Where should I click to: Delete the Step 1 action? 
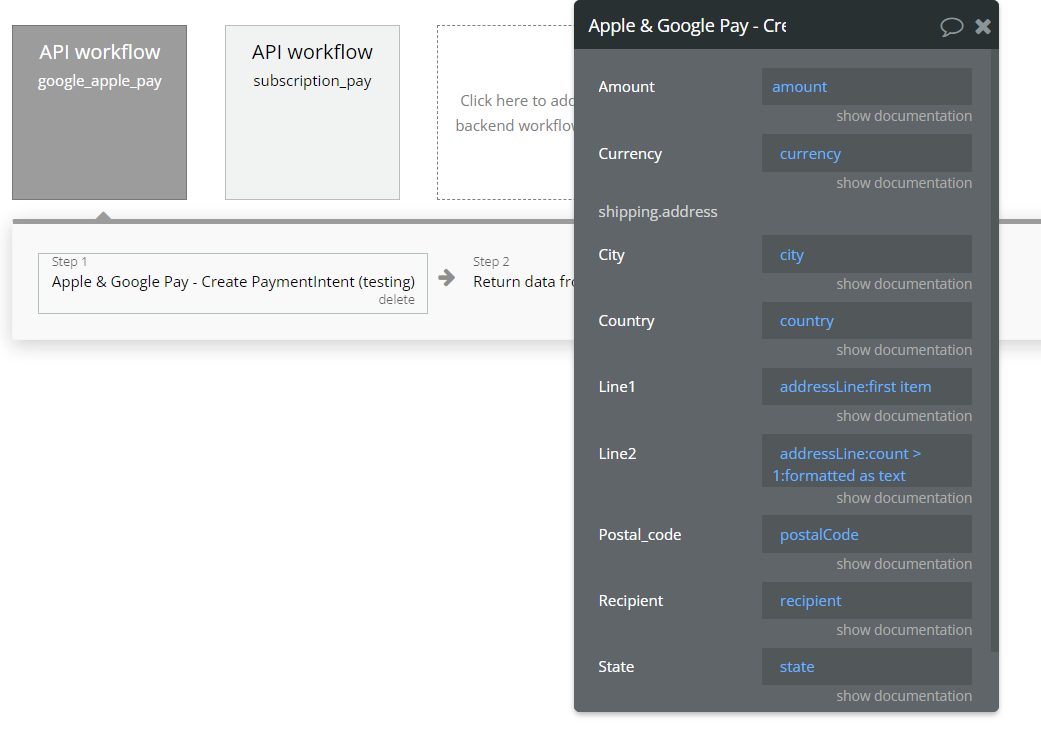pyautogui.click(x=396, y=300)
